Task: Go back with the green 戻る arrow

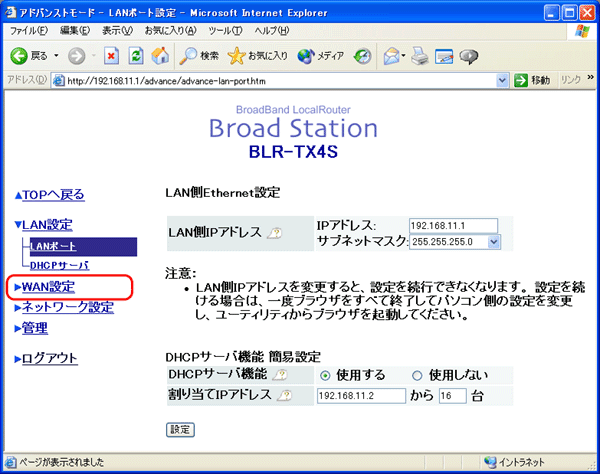Action: (x=28, y=56)
